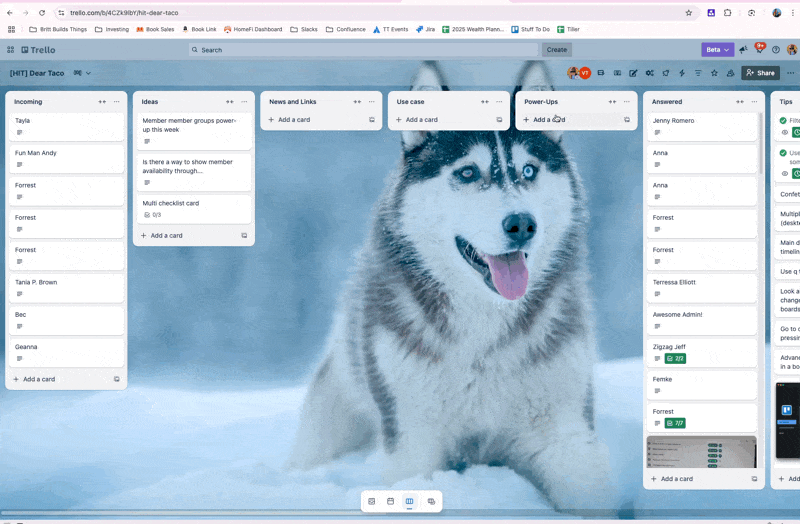Click the Share button

760,73
